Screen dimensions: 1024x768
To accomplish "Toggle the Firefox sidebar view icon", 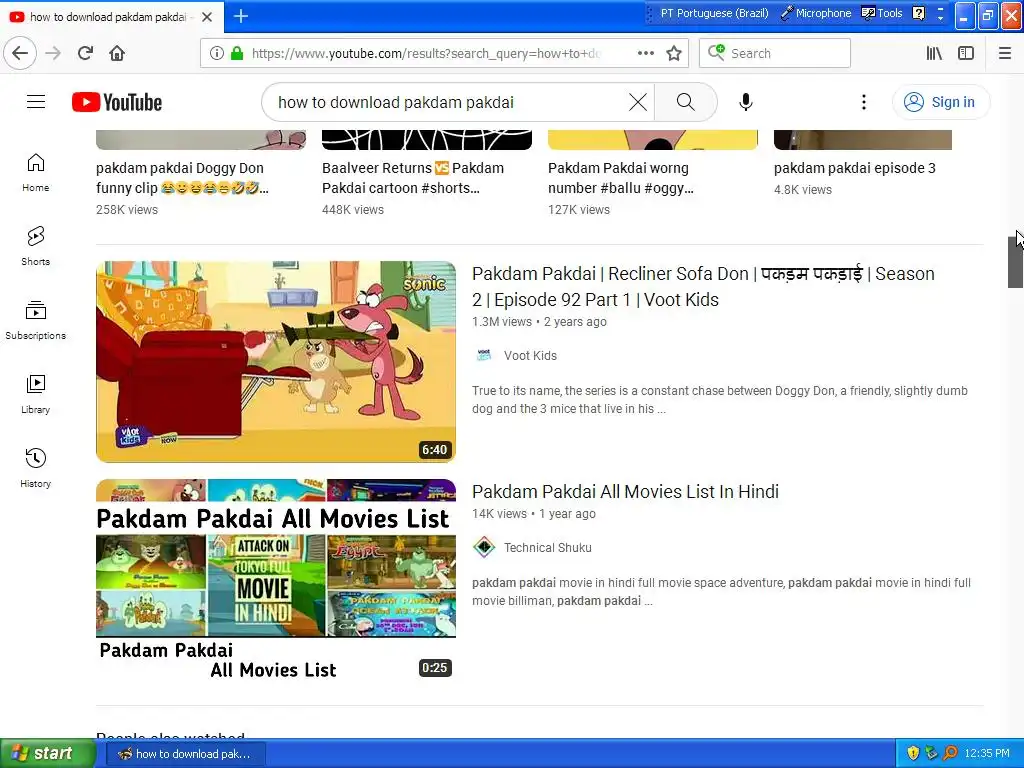I will click(966, 53).
